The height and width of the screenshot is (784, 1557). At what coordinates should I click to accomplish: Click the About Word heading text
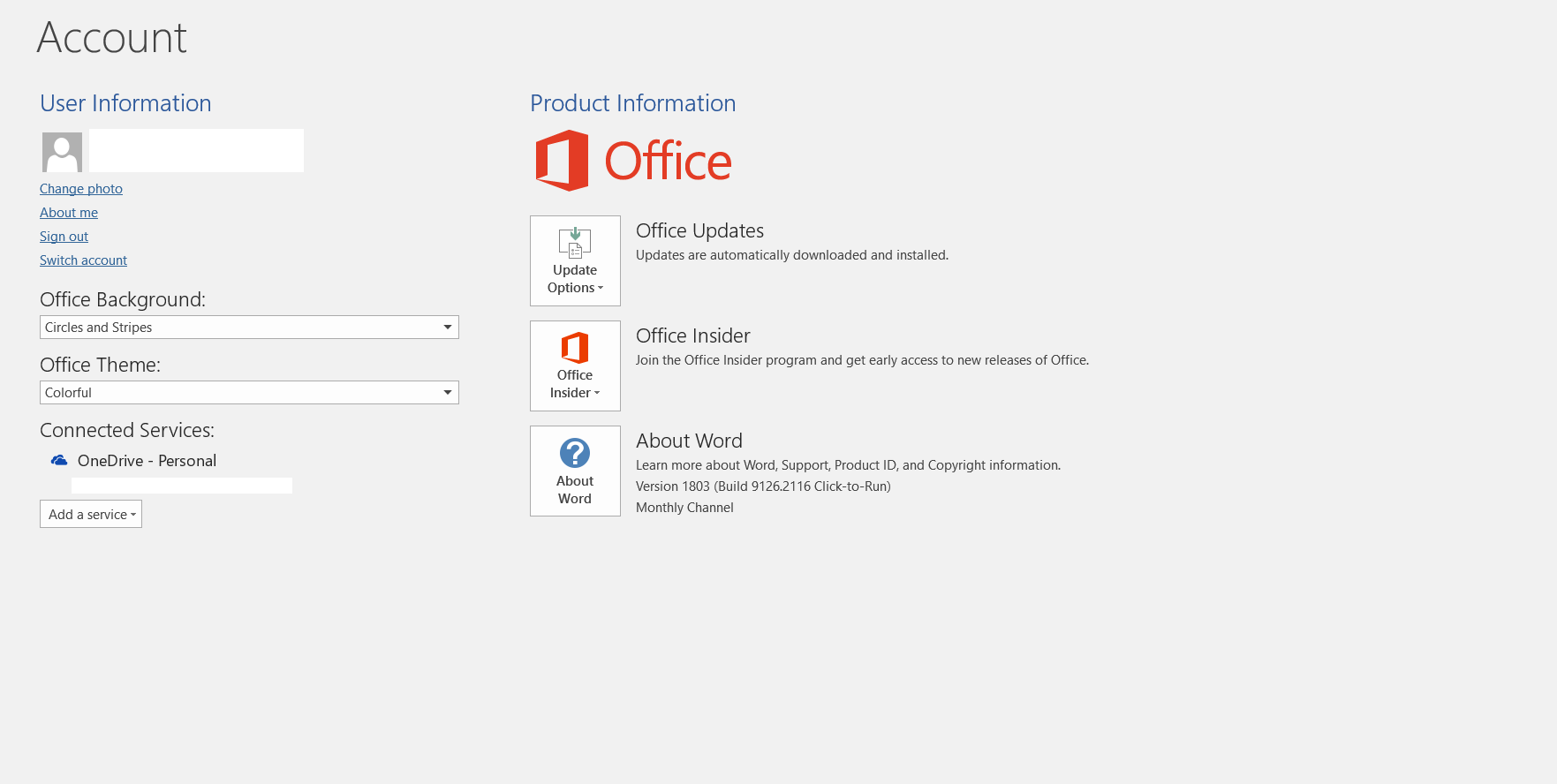click(689, 441)
